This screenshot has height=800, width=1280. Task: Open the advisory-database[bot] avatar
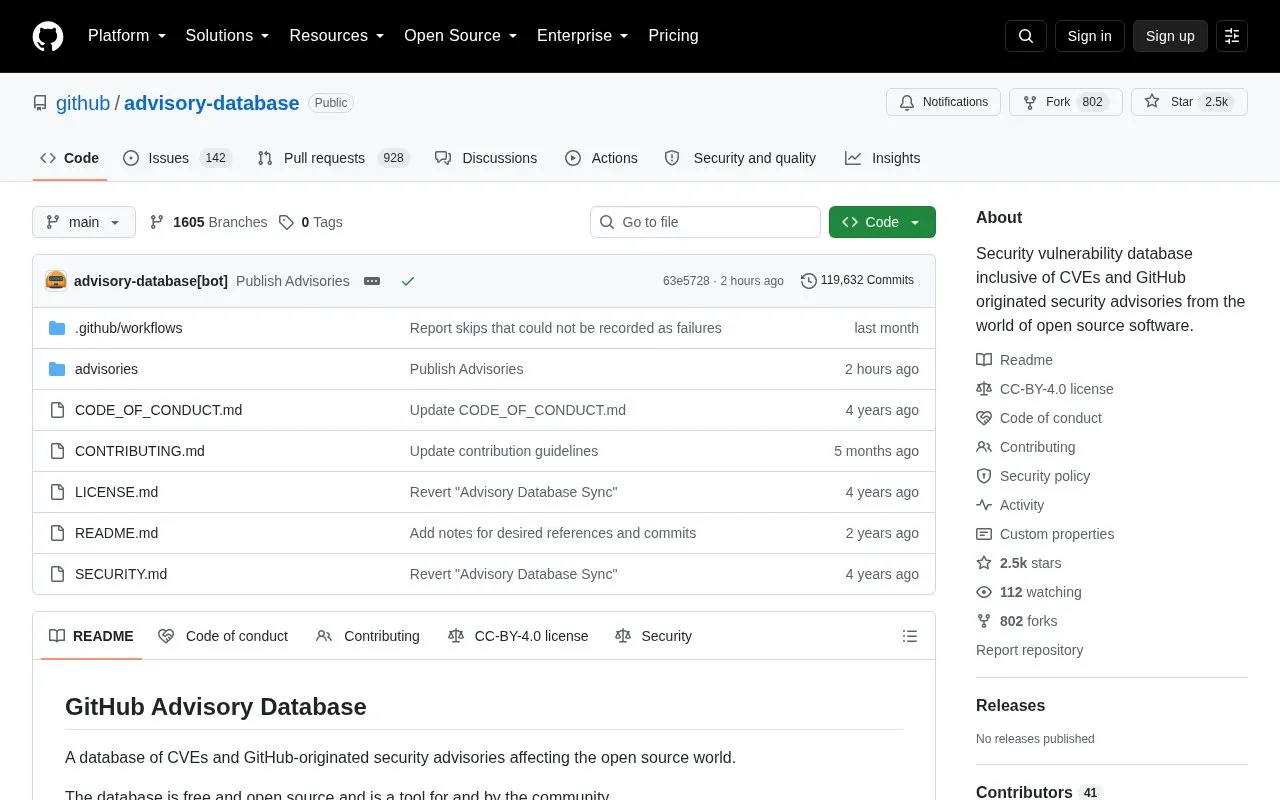point(56,281)
